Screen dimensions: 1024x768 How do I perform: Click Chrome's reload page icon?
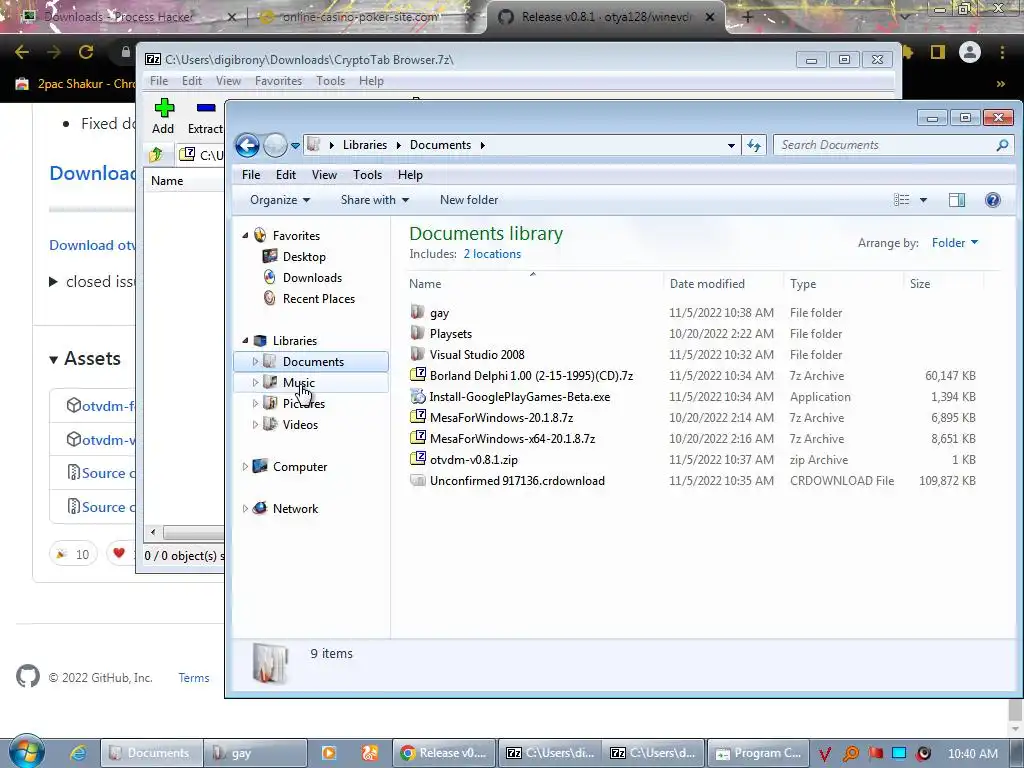point(86,52)
